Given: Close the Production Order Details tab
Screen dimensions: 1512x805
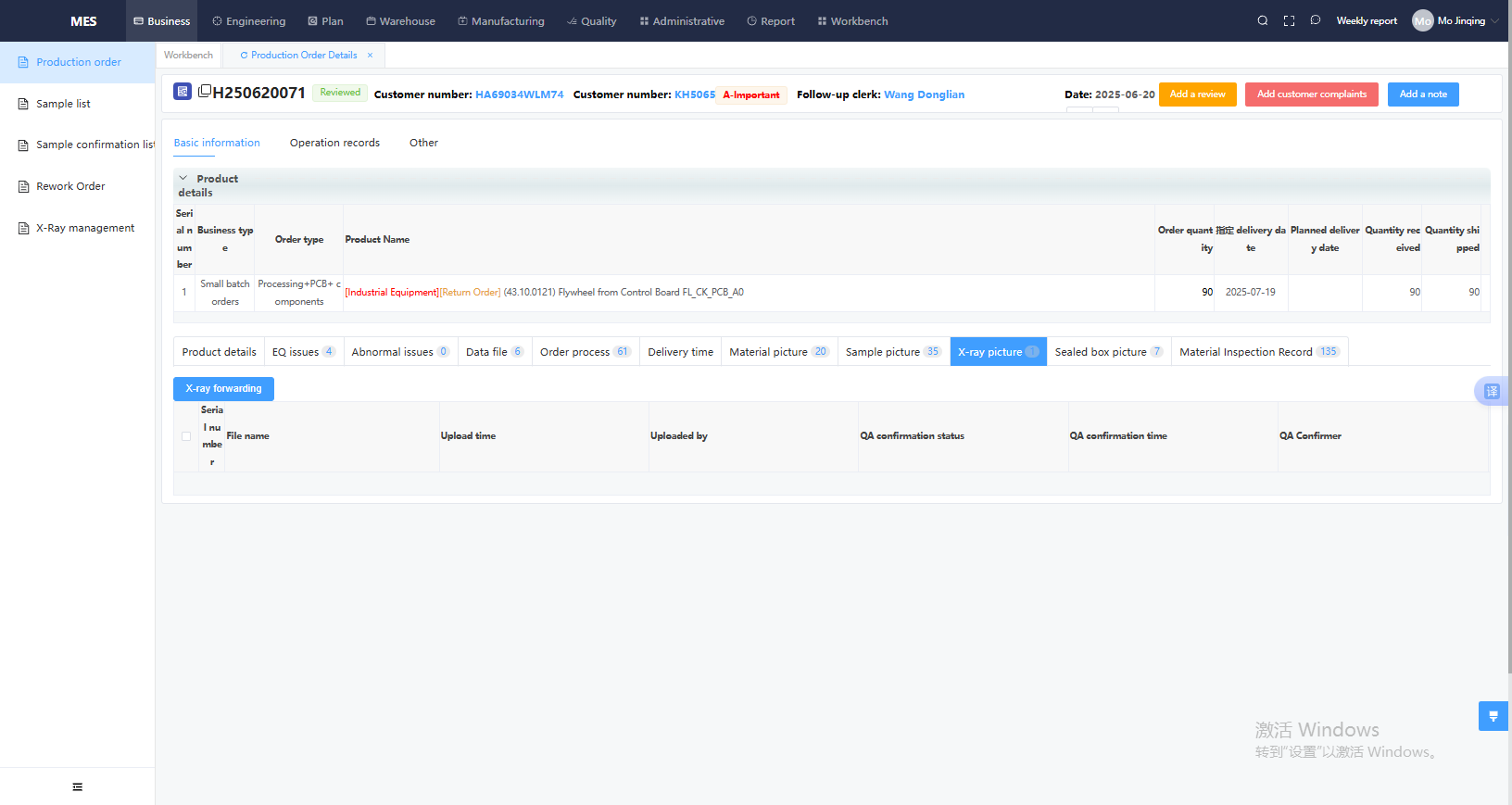Looking at the screenshot, I should 370,56.
